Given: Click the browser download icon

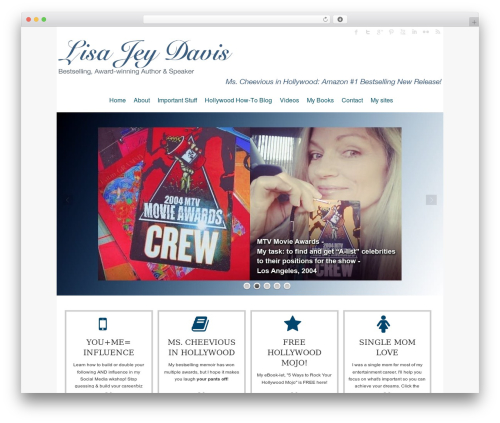Looking at the screenshot, I should point(340,19).
